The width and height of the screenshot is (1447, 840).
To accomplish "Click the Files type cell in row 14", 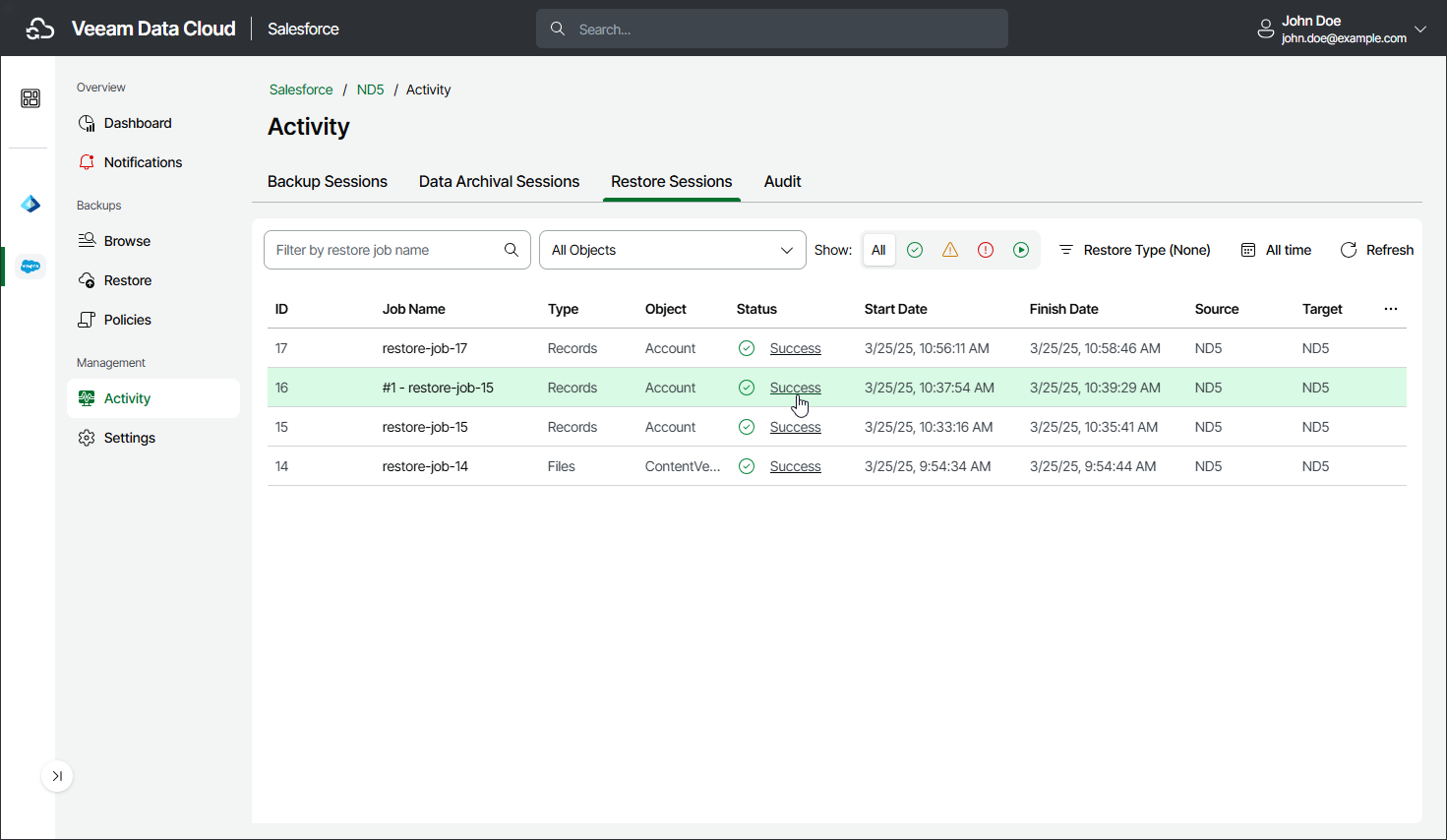I will [562, 466].
